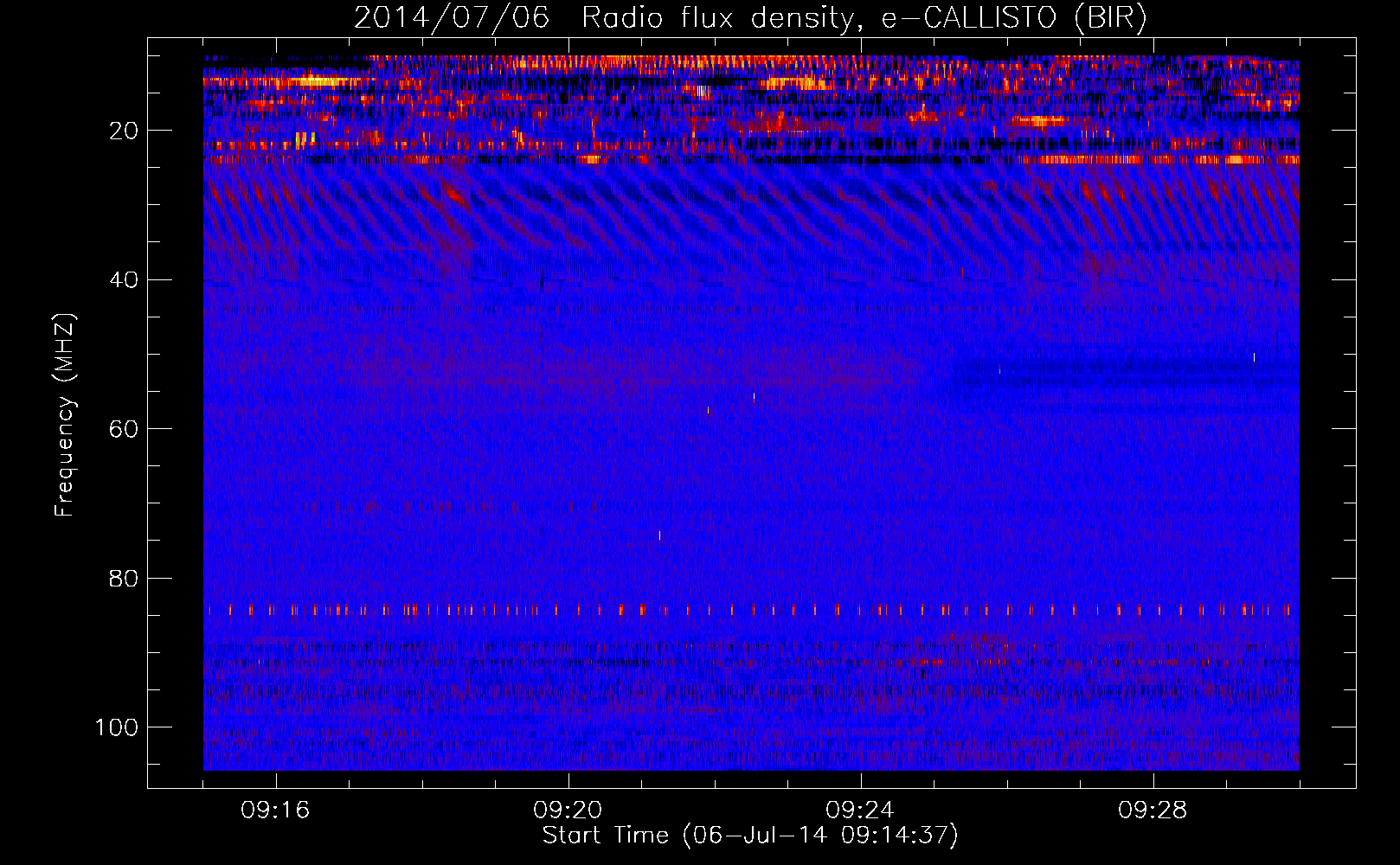1400x865 pixels.
Task: Click the '09:24' time tick label
Action: coord(860,811)
